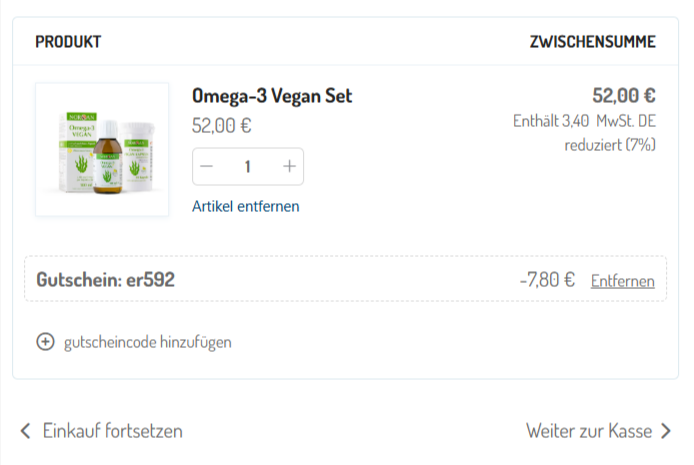This screenshot has height=465, width=694.
Task: Click the circled plus icon for adding coupon
Action: click(45, 342)
